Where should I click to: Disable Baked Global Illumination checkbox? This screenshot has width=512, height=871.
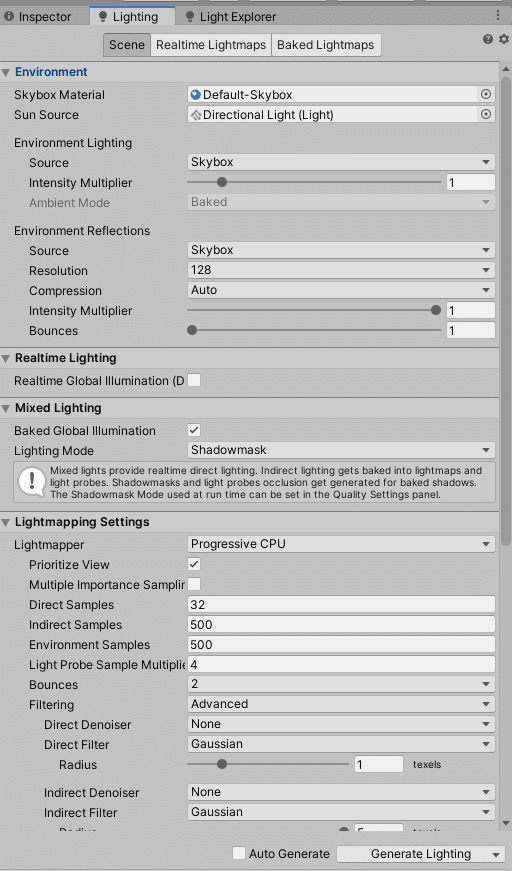[x=194, y=431]
